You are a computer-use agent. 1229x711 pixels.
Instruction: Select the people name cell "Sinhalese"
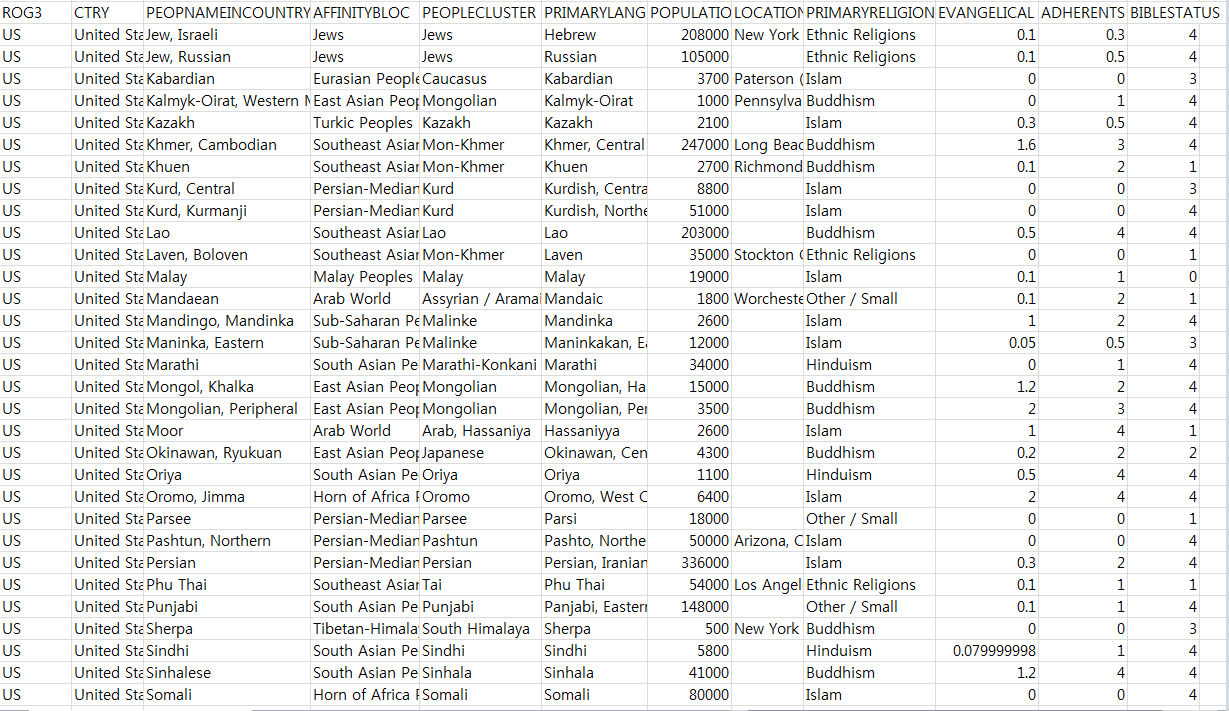227,673
